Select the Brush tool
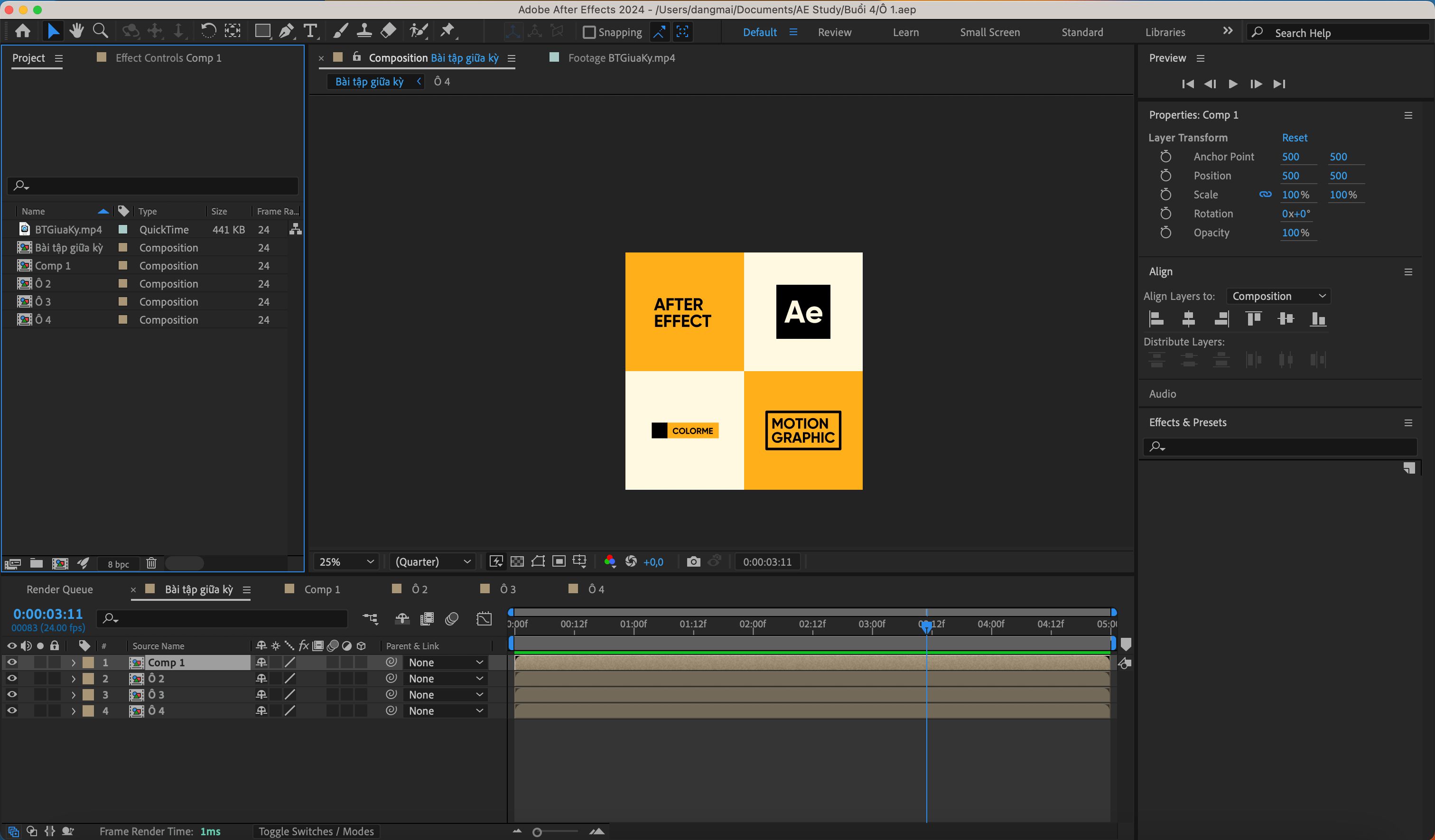This screenshot has height=840, width=1435. pyautogui.click(x=341, y=31)
